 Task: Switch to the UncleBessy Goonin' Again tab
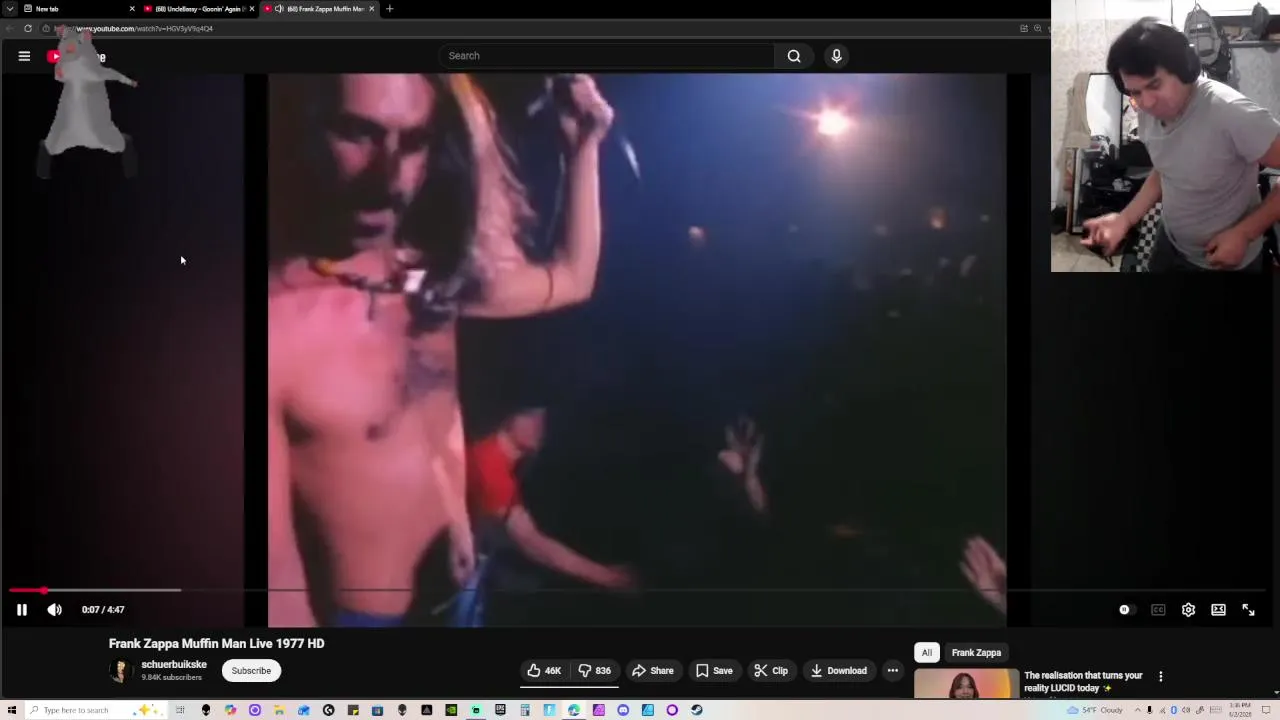coord(198,9)
